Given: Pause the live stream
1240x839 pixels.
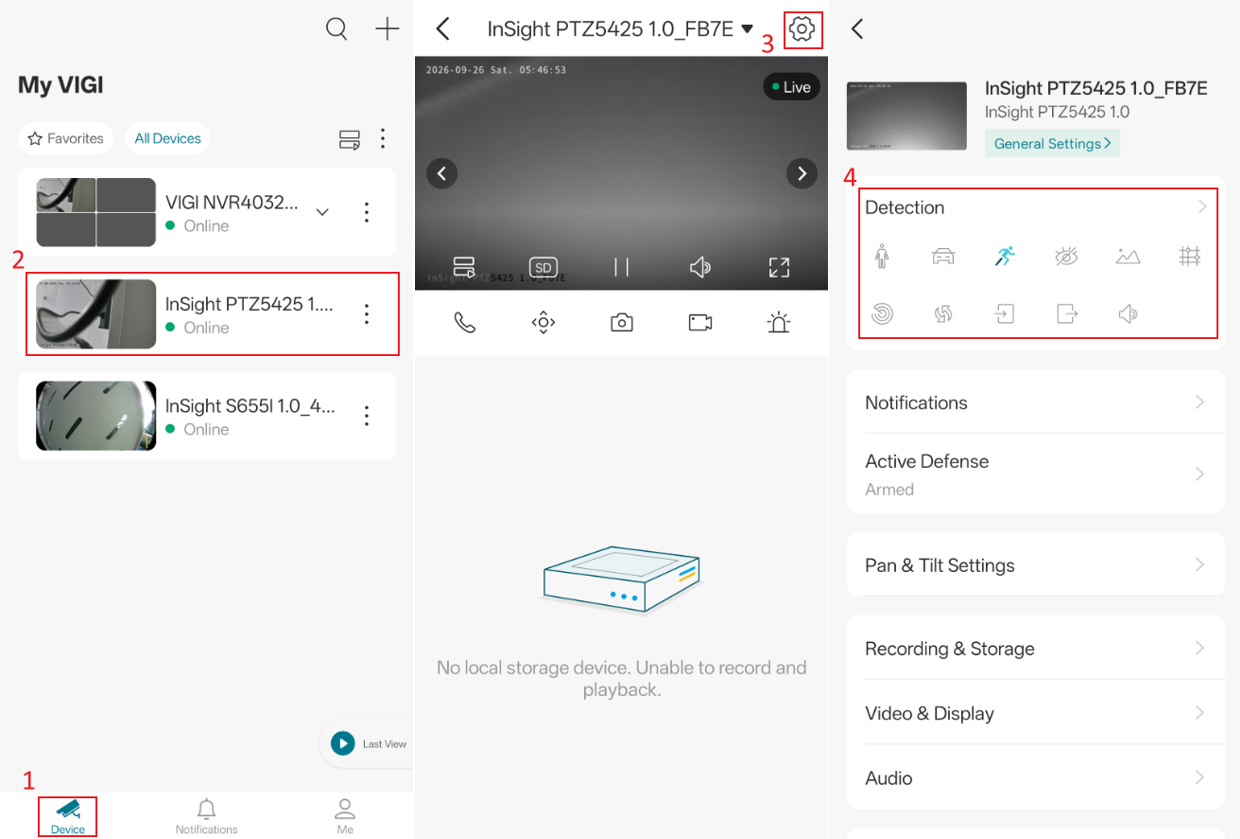Looking at the screenshot, I should (621, 267).
